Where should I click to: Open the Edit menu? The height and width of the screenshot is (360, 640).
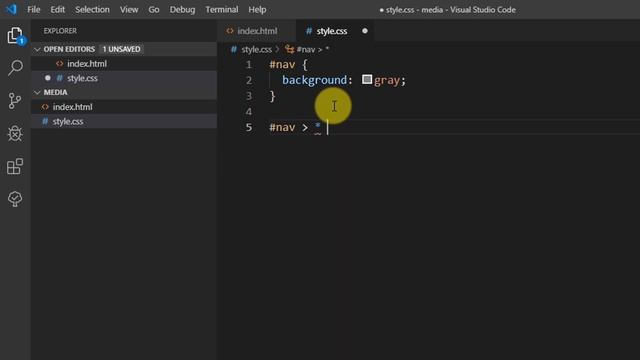[58, 9]
